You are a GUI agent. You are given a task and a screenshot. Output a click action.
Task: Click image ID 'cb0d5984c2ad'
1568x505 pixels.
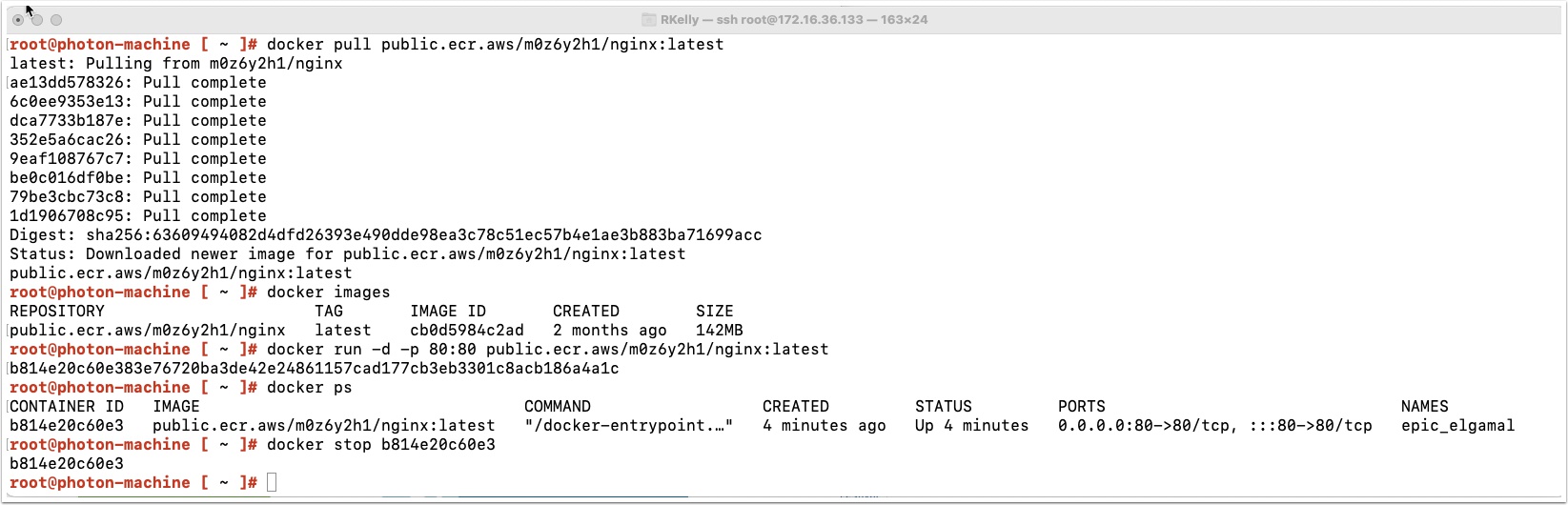(x=467, y=331)
